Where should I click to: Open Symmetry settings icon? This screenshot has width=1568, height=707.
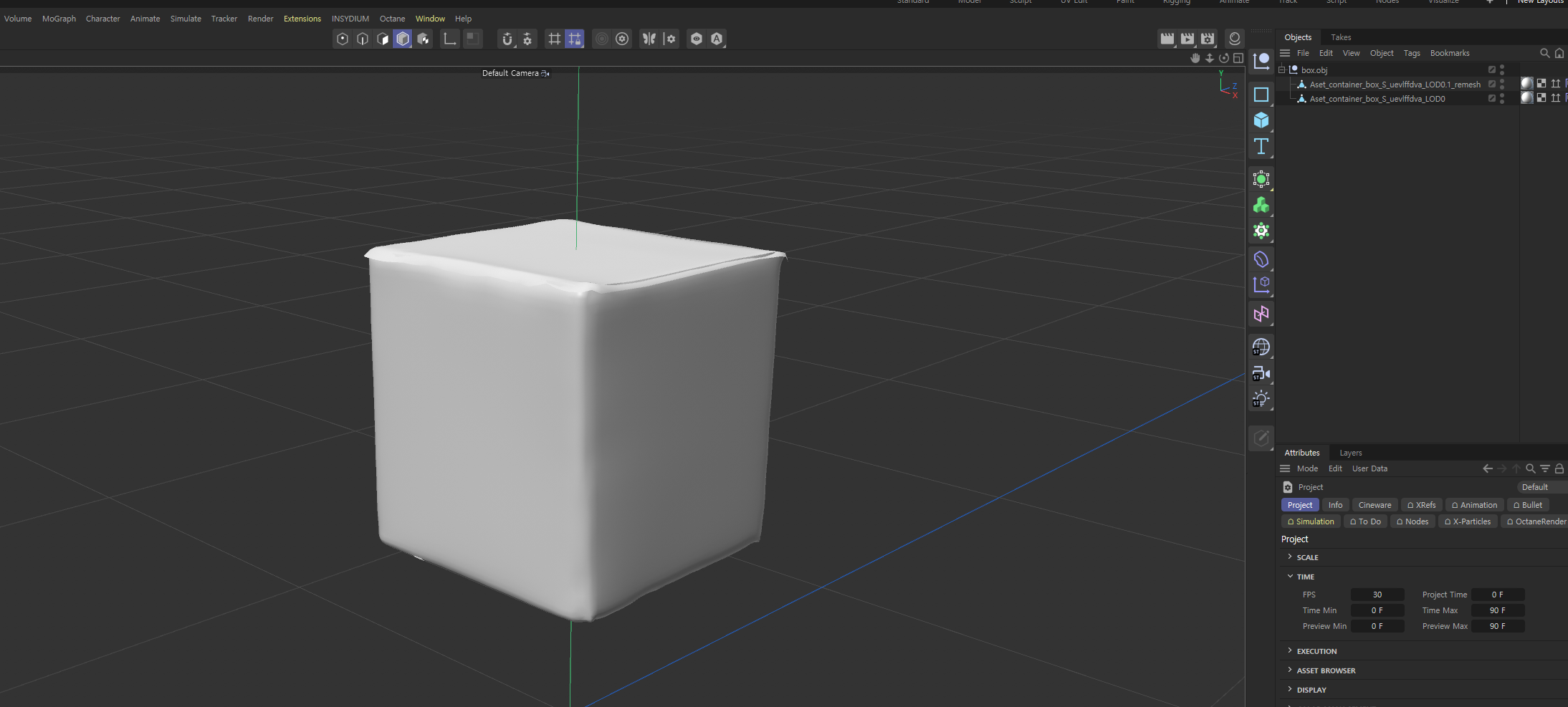tap(669, 39)
